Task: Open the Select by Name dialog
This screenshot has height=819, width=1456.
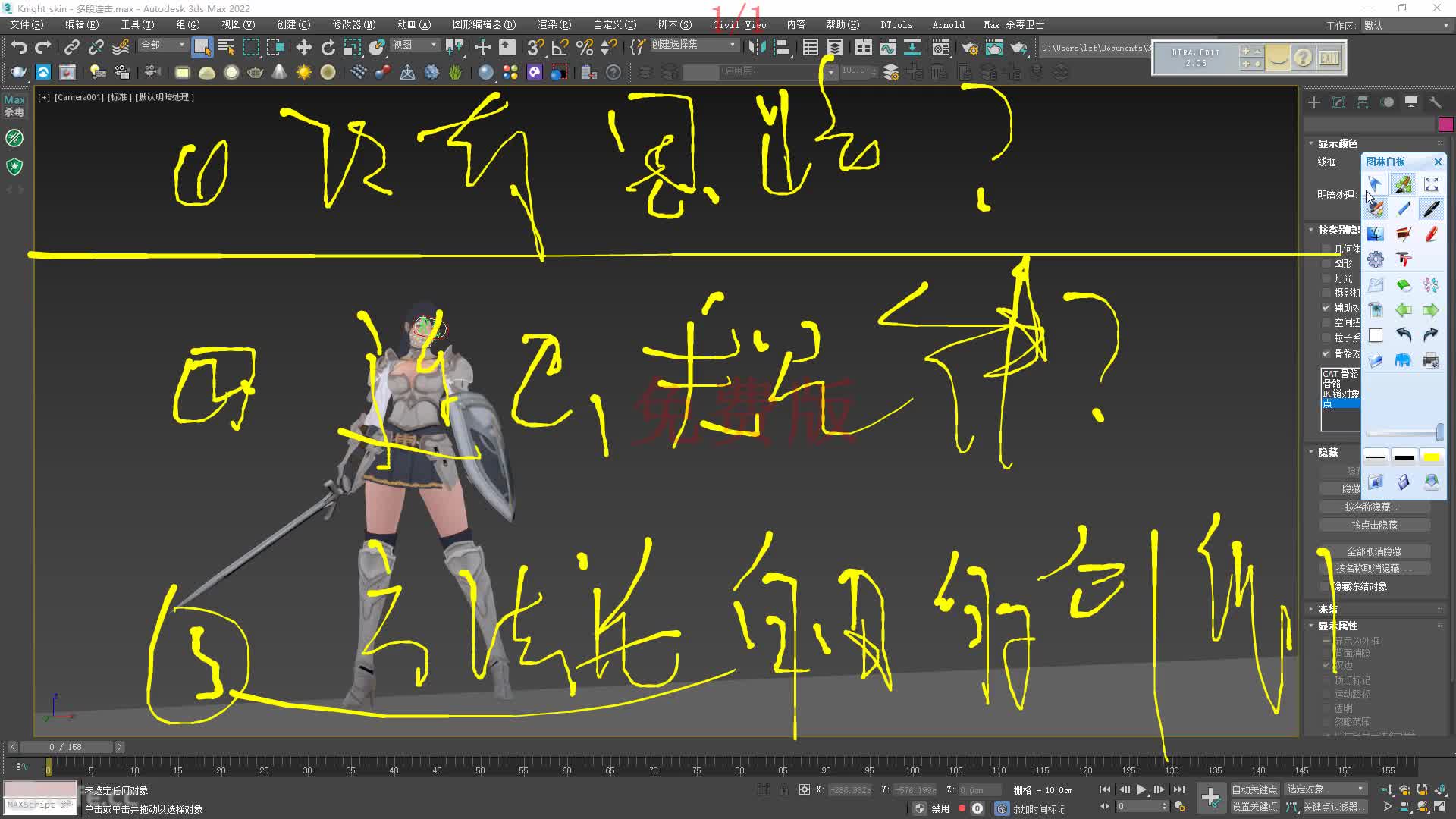Action: [226, 48]
